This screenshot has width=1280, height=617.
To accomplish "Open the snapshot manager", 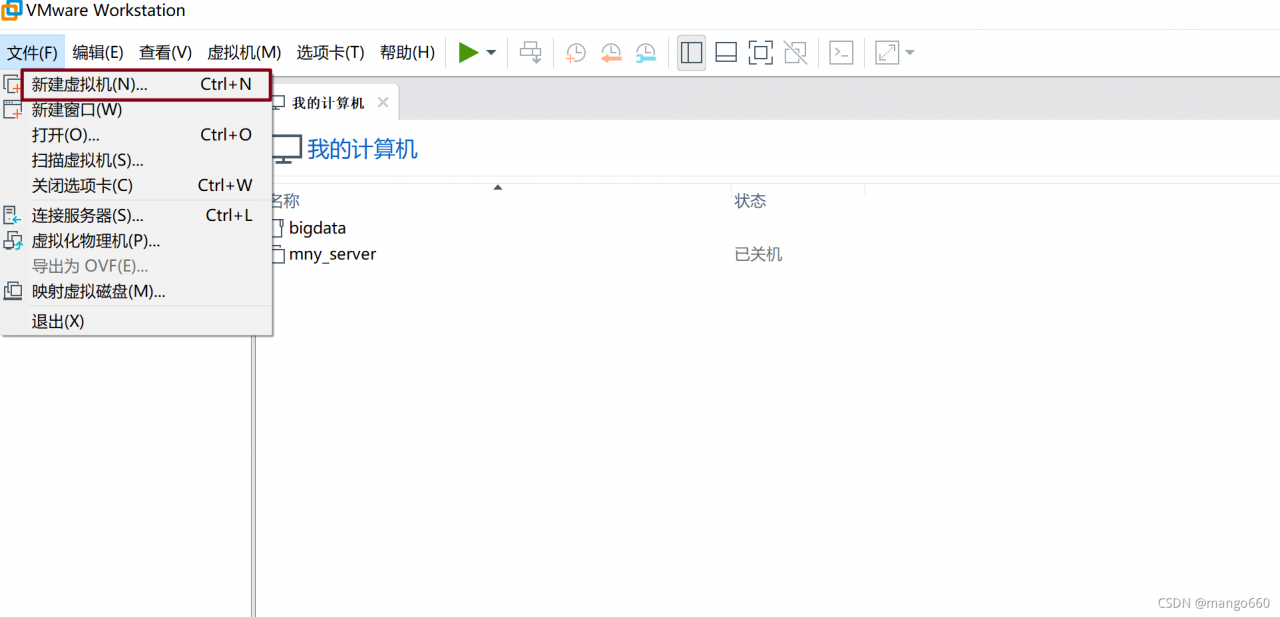I will point(645,52).
